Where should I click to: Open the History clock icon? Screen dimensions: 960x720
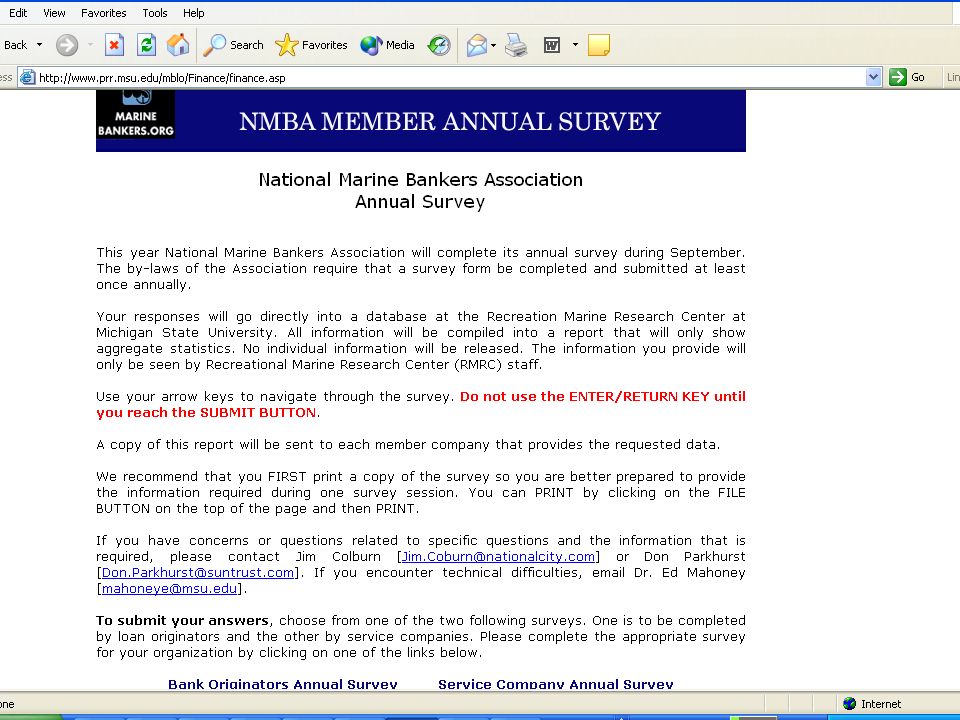(x=439, y=45)
